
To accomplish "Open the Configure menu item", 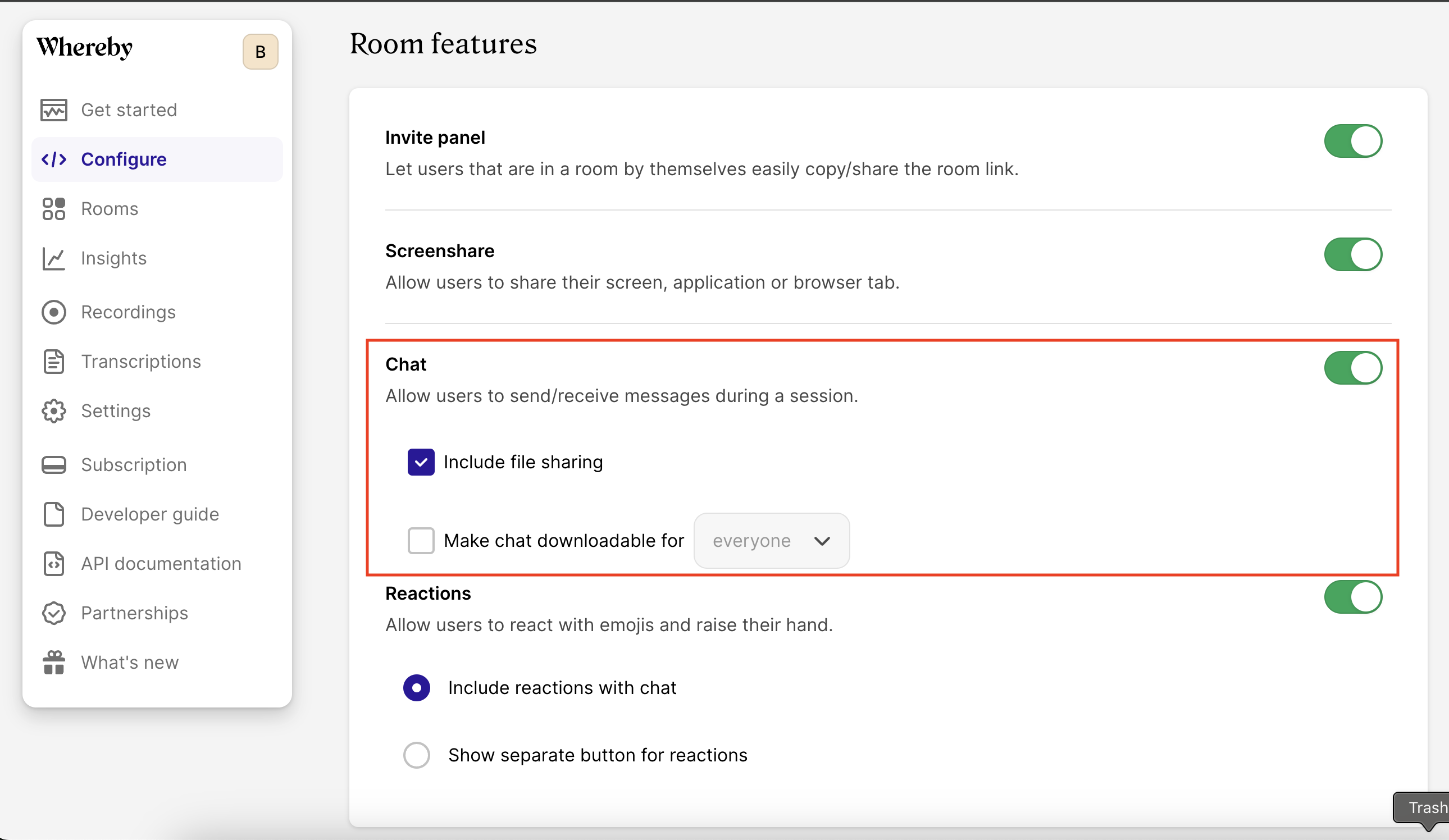I will (x=124, y=159).
